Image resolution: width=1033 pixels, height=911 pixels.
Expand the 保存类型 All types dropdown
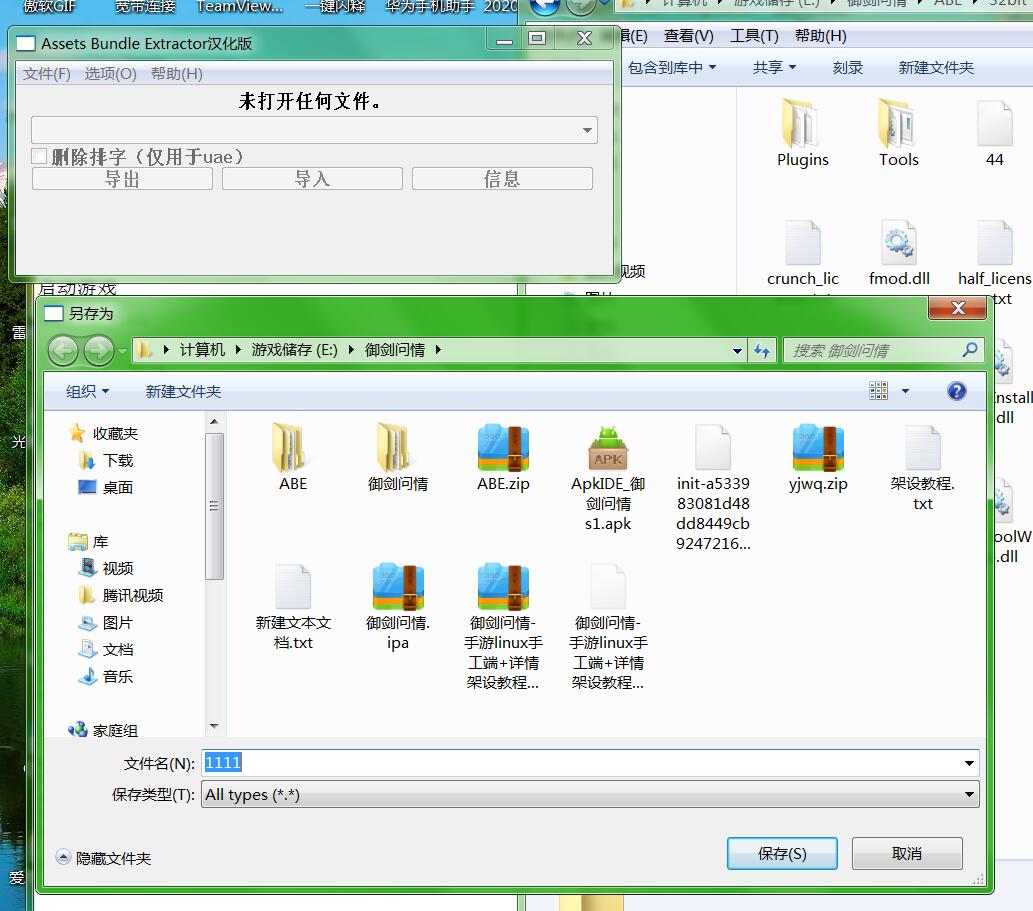pyautogui.click(x=968, y=795)
